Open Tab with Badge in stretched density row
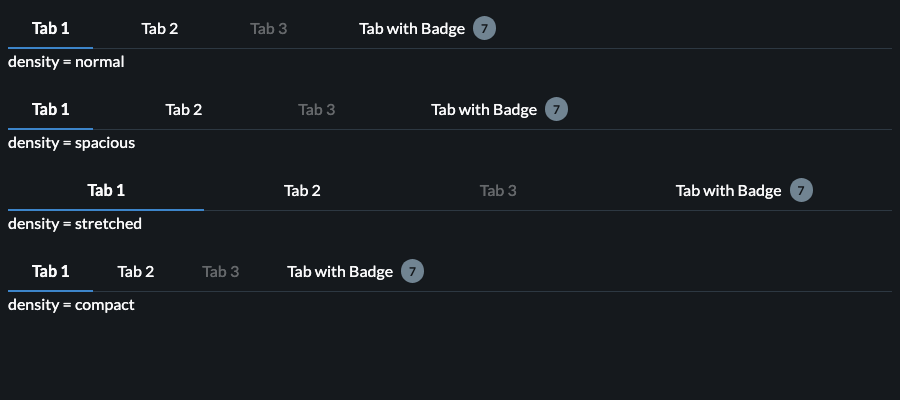 pos(728,190)
